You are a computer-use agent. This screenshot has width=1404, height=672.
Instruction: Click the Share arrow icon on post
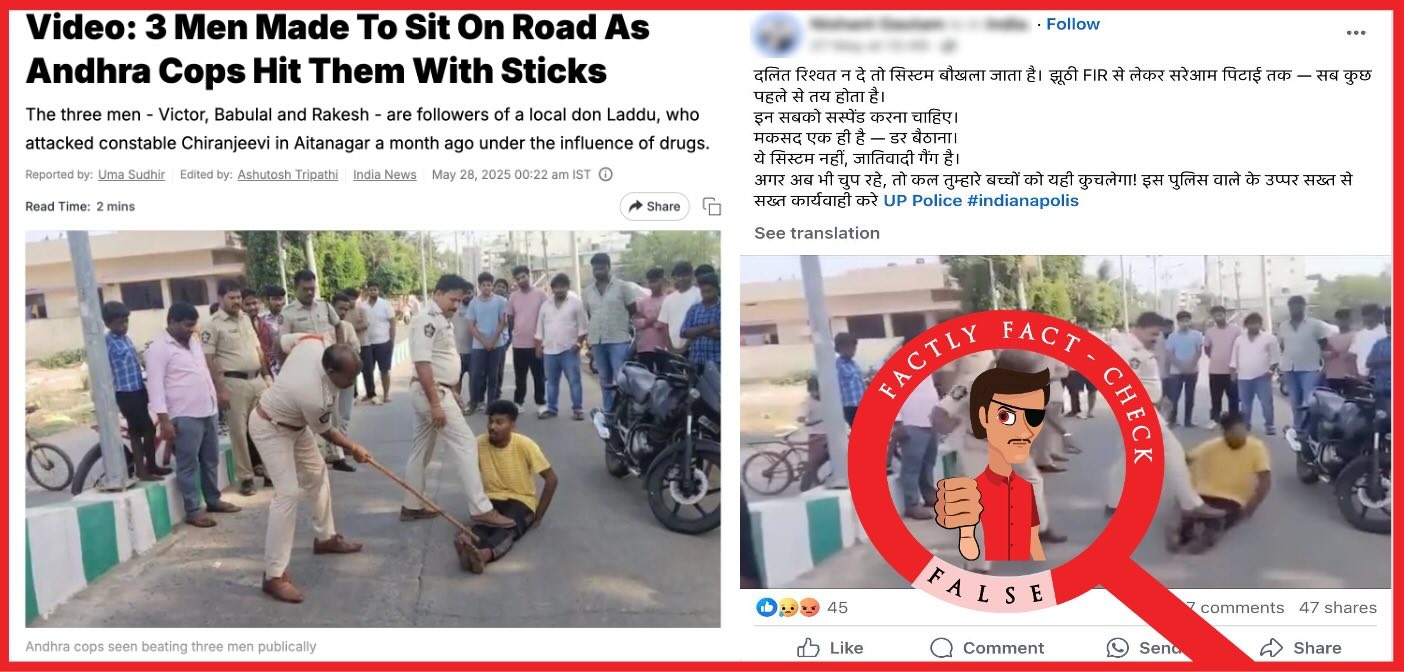1272,648
